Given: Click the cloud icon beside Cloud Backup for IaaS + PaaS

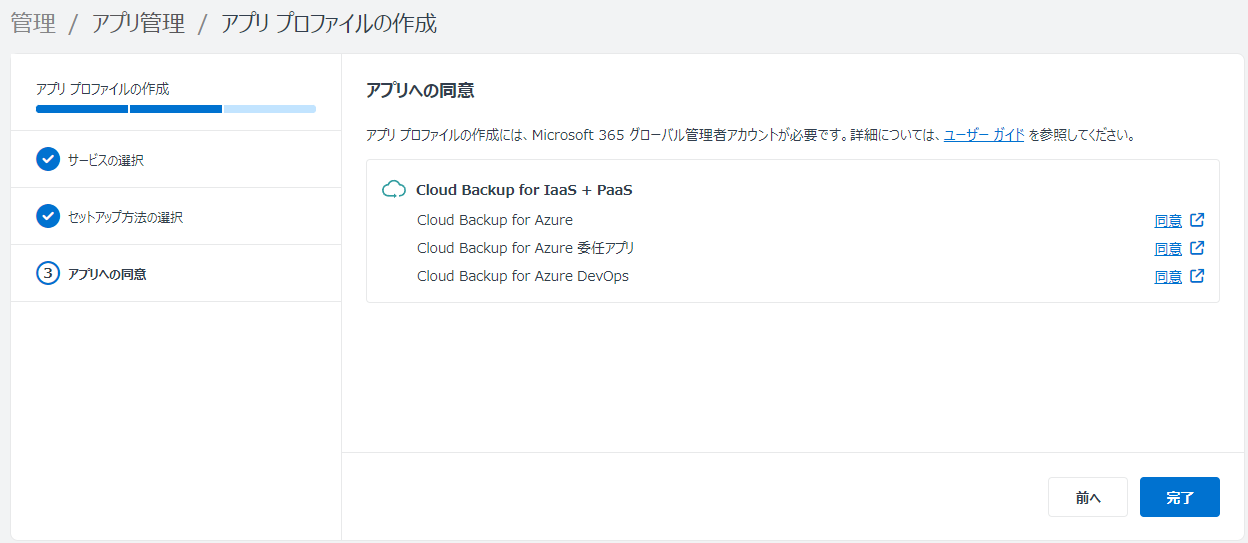Looking at the screenshot, I should 394,190.
